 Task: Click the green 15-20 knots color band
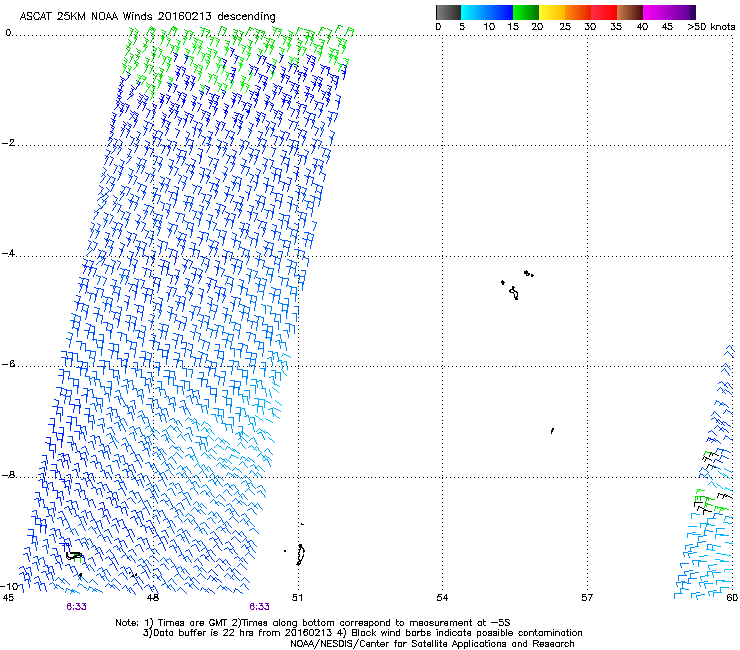526,12
